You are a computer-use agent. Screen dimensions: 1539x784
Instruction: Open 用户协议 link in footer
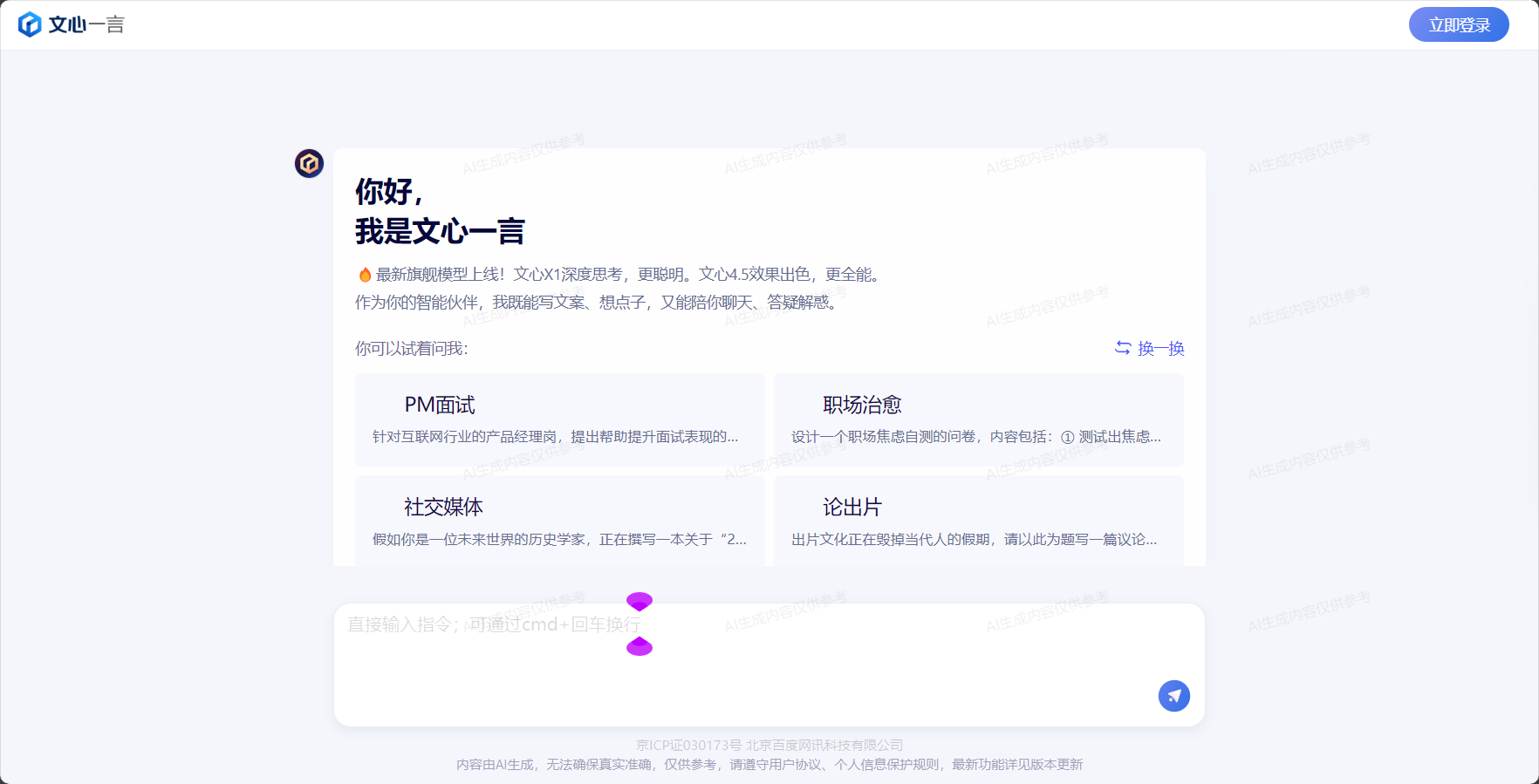tap(795, 765)
